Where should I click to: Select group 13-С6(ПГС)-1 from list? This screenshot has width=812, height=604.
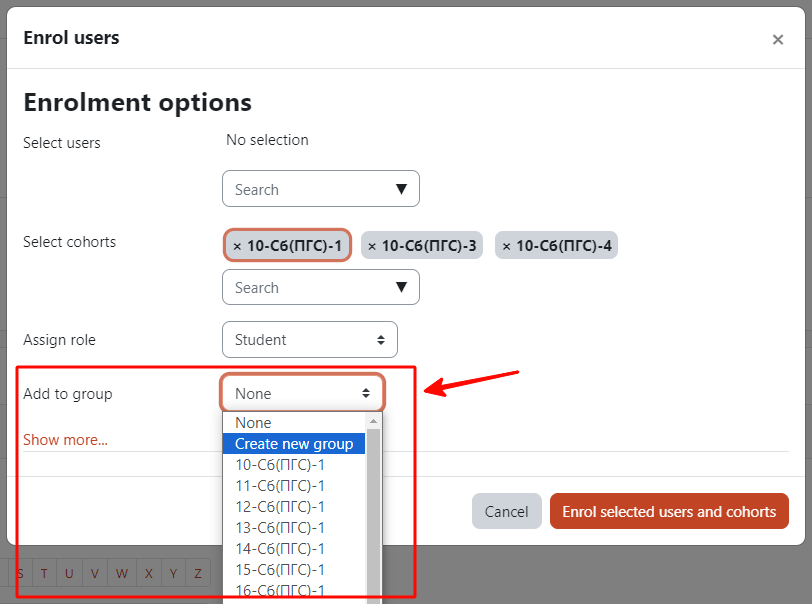coord(294,527)
